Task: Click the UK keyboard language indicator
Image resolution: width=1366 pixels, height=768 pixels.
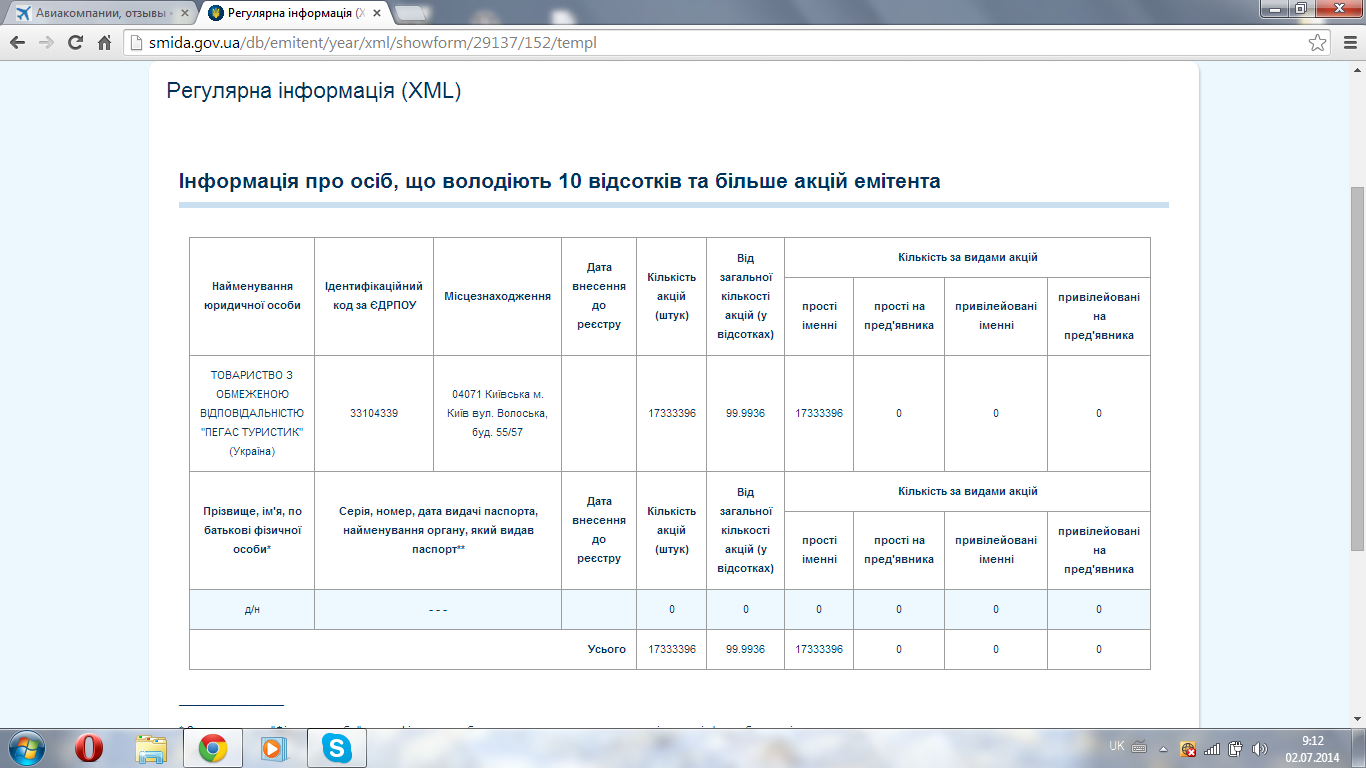Action: click(1117, 747)
